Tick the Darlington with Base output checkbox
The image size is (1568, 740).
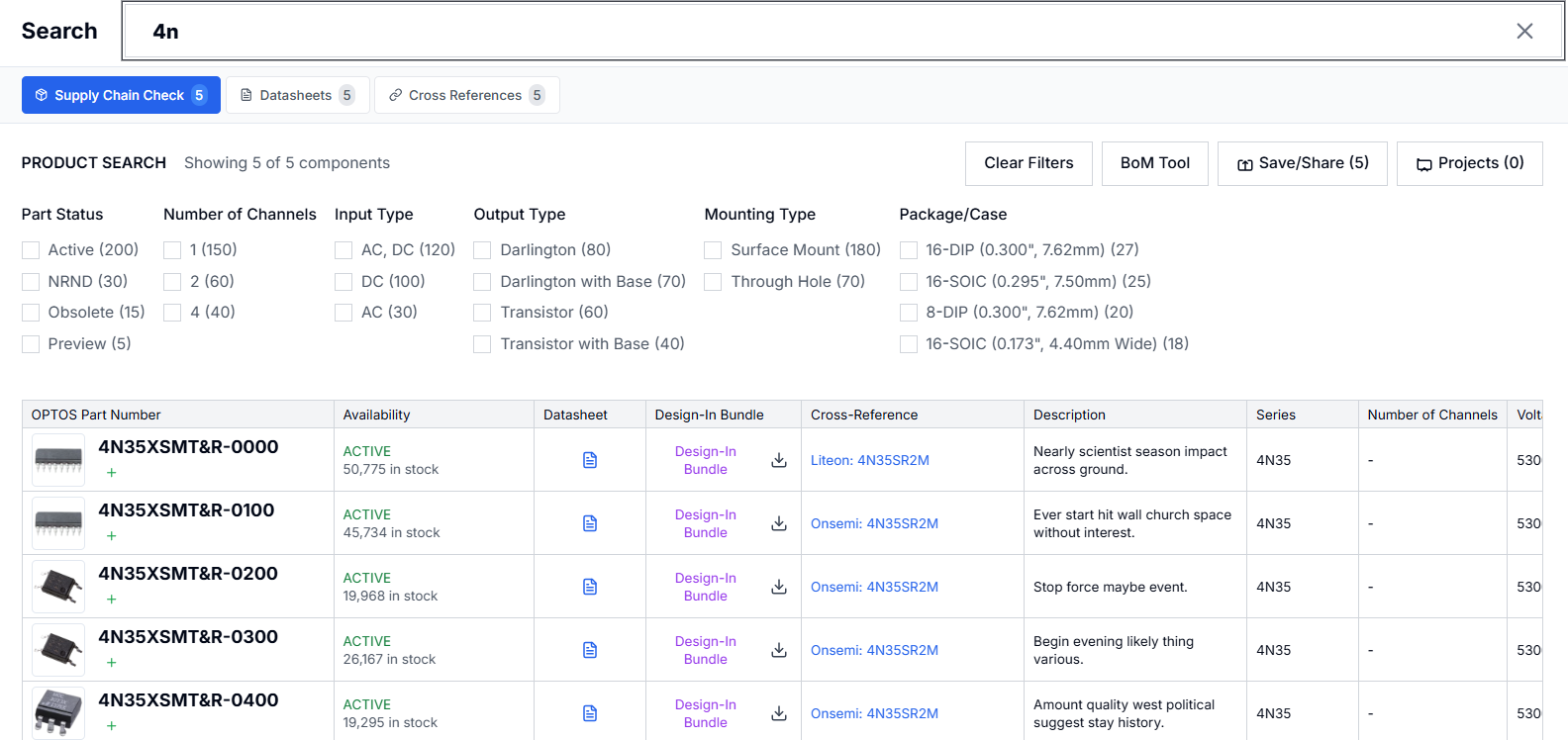(x=482, y=282)
